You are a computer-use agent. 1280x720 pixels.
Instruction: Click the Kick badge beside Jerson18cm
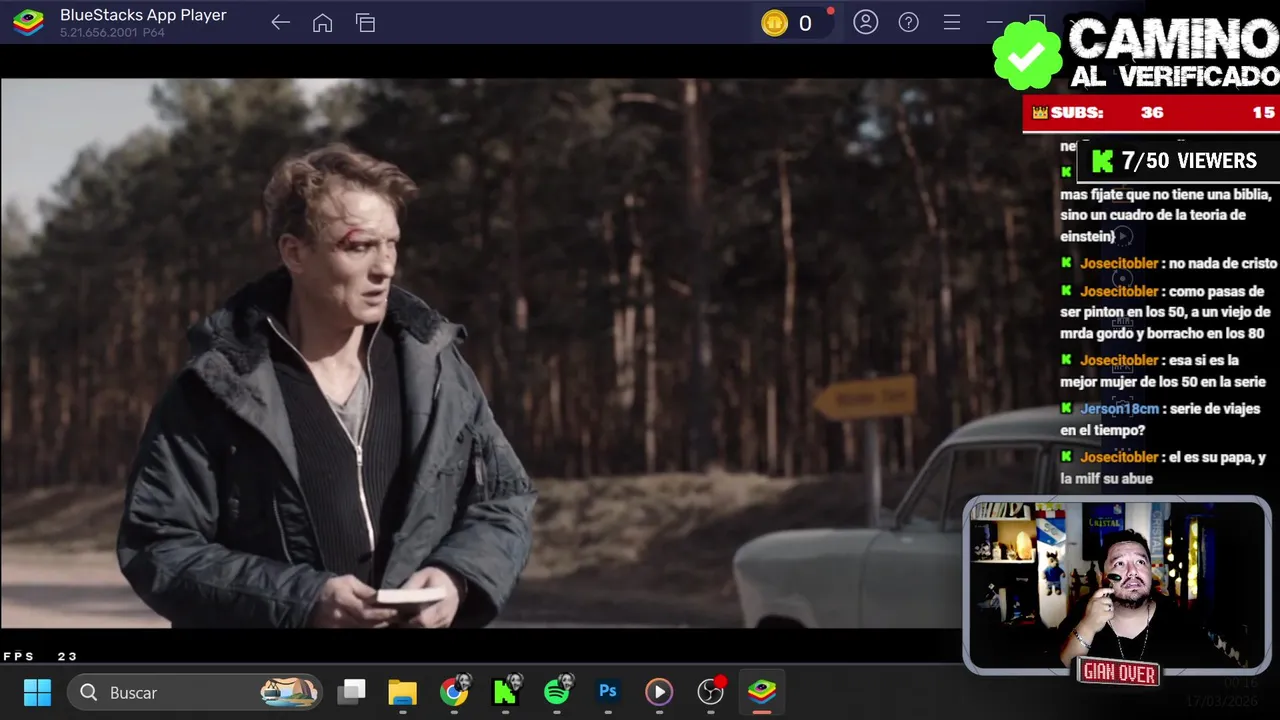click(1067, 408)
